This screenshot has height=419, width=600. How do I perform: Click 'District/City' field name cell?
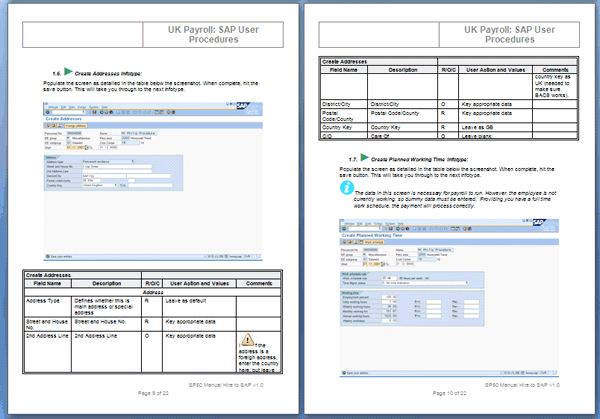click(344, 104)
